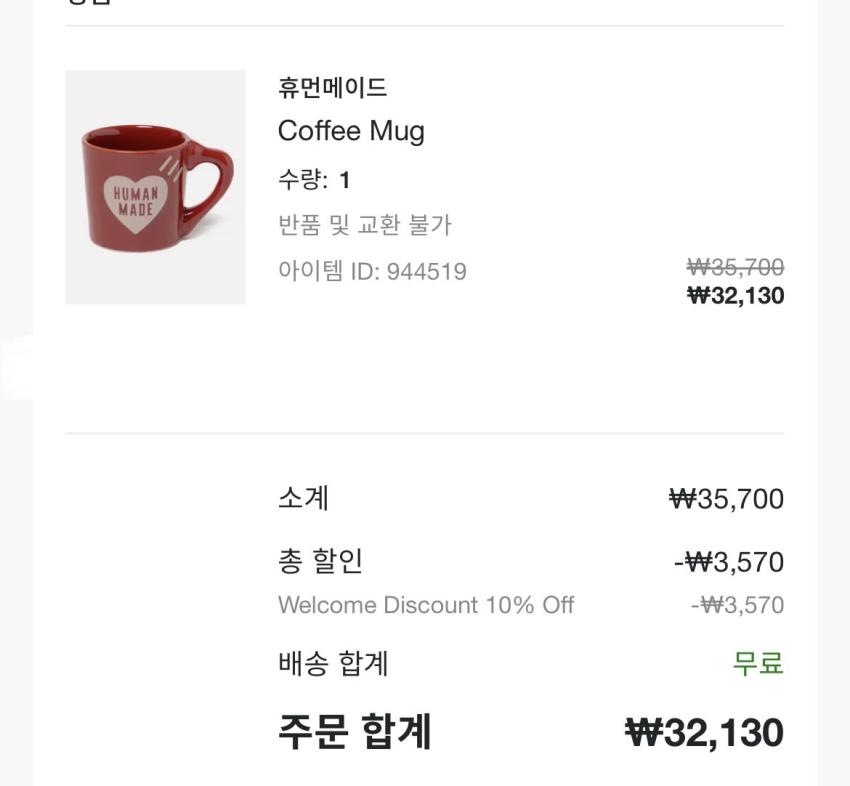850x786 pixels.
Task: Click the 배송 합계 label
Action: tap(333, 663)
